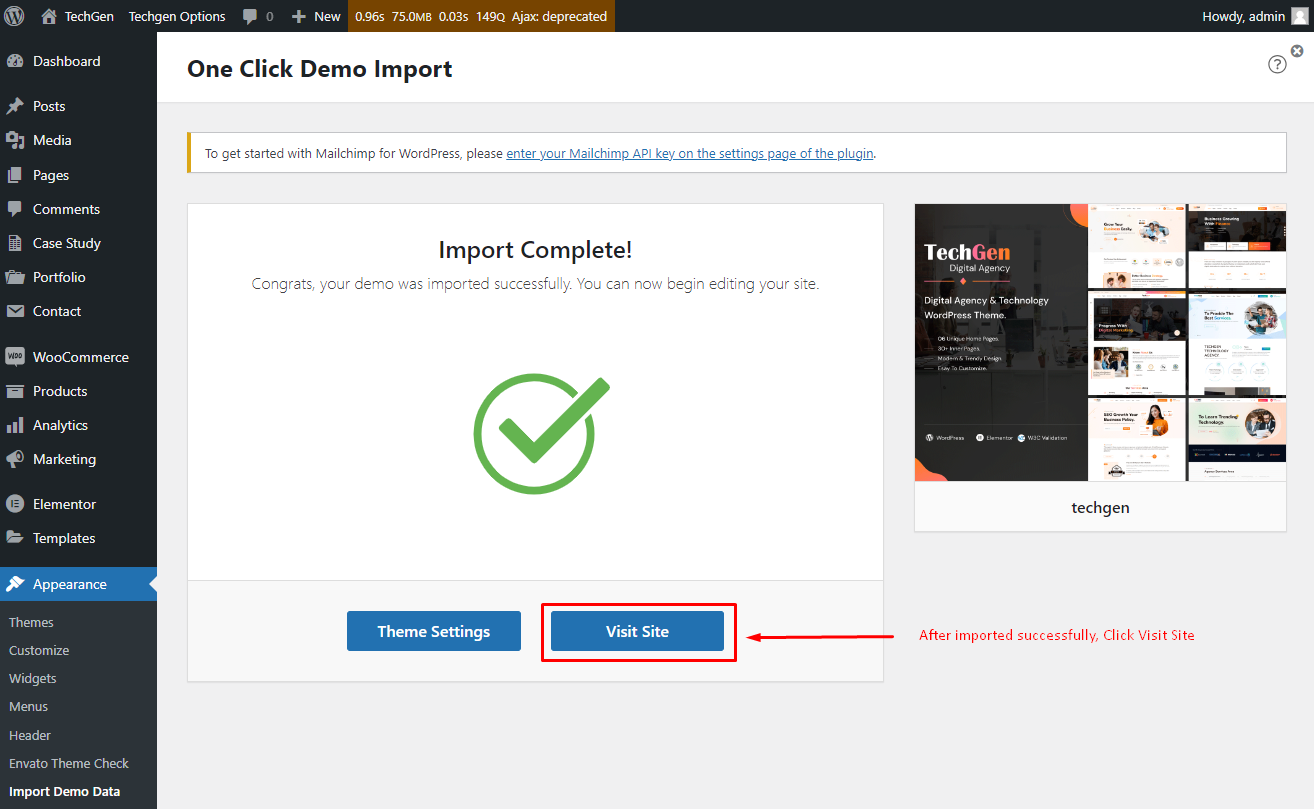Click the Analytics bar chart icon

pos(15,425)
